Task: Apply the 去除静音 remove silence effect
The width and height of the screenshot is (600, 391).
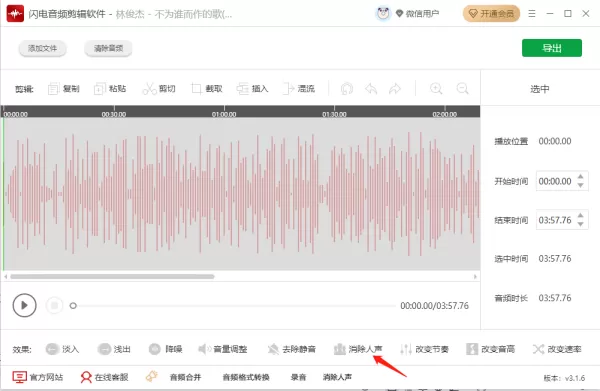Action: point(292,349)
